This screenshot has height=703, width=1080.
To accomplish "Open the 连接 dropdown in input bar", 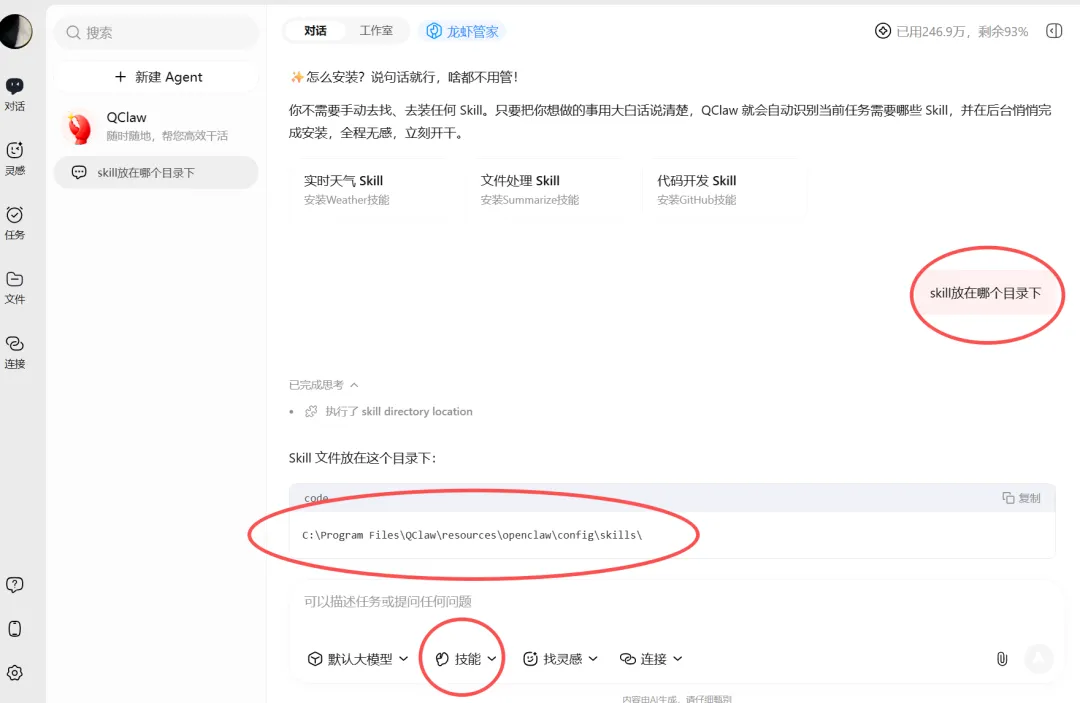I will (651, 659).
